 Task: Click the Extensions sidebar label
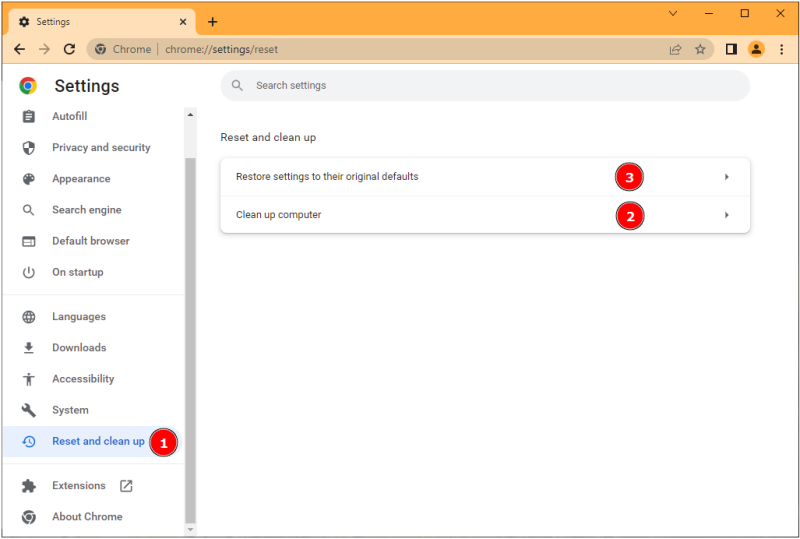tap(79, 485)
